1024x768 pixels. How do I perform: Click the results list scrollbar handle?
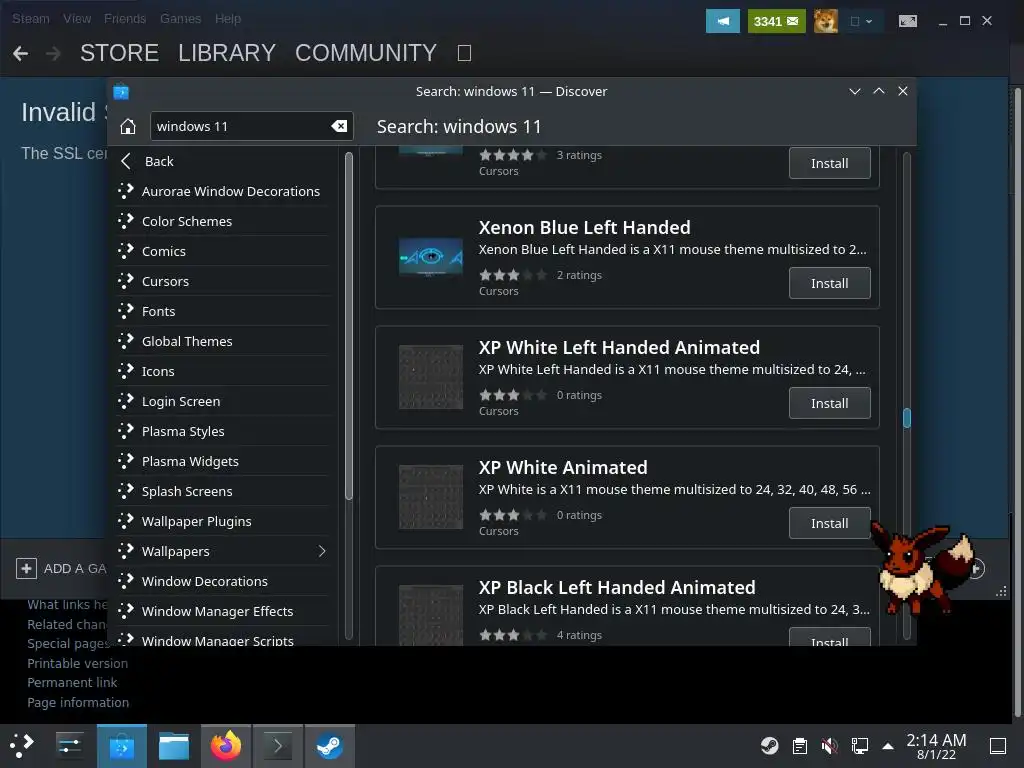click(x=906, y=418)
